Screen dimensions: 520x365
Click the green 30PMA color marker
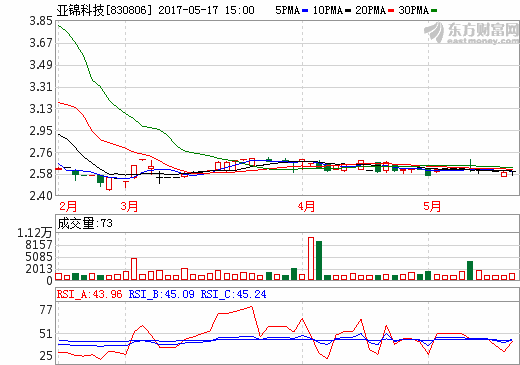434,11
